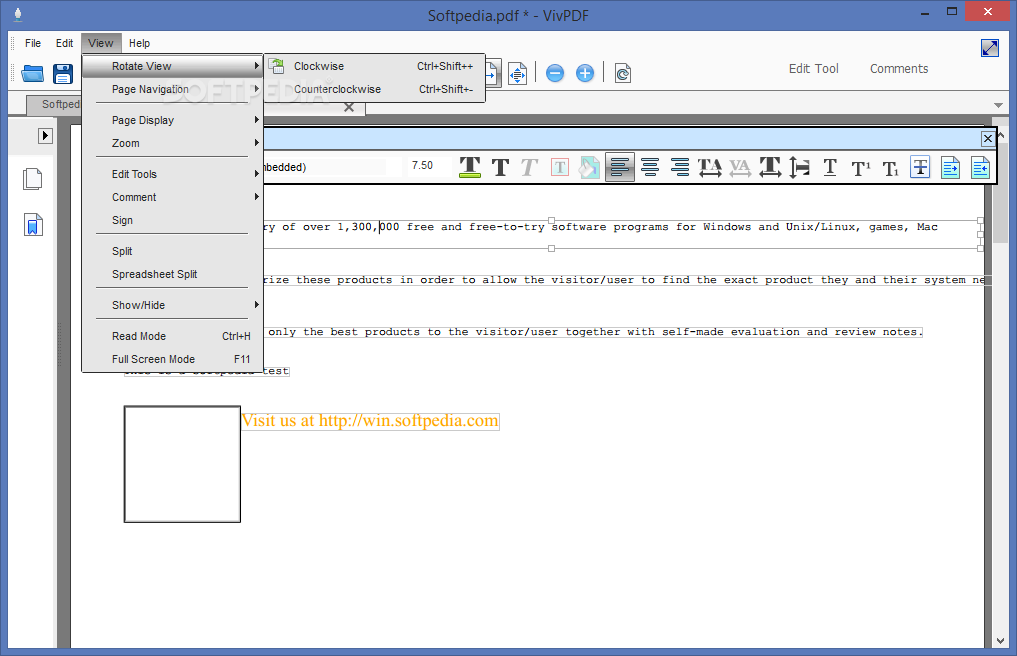This screenshot has height=656, width=1017.
Task: Expand the left sidebar with the play arrow
Action: (45, 136)
